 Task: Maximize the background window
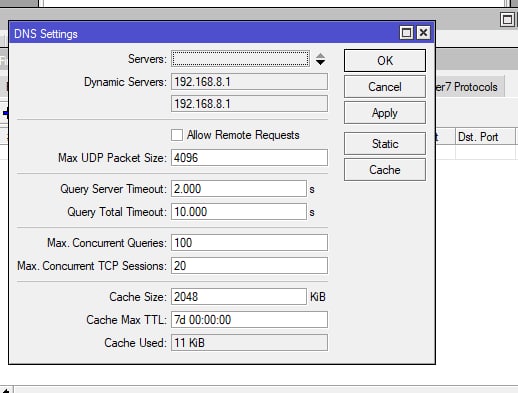pyautogui.click(x=507, y=20)
